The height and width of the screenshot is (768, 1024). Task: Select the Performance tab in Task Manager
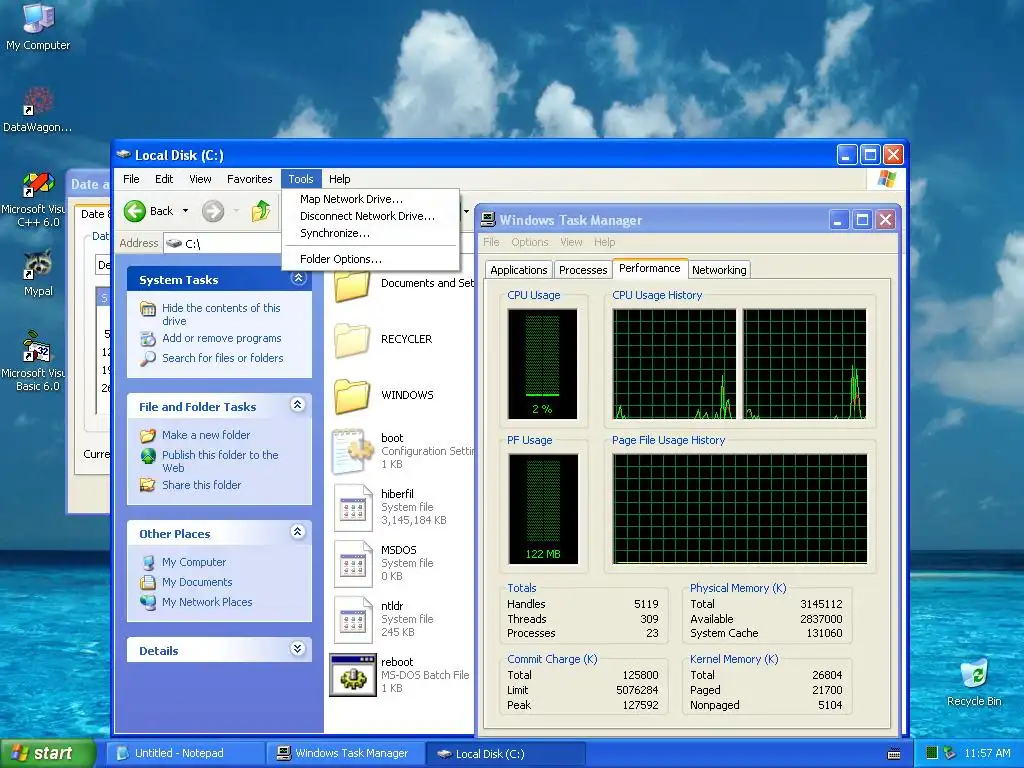point(650,268)
